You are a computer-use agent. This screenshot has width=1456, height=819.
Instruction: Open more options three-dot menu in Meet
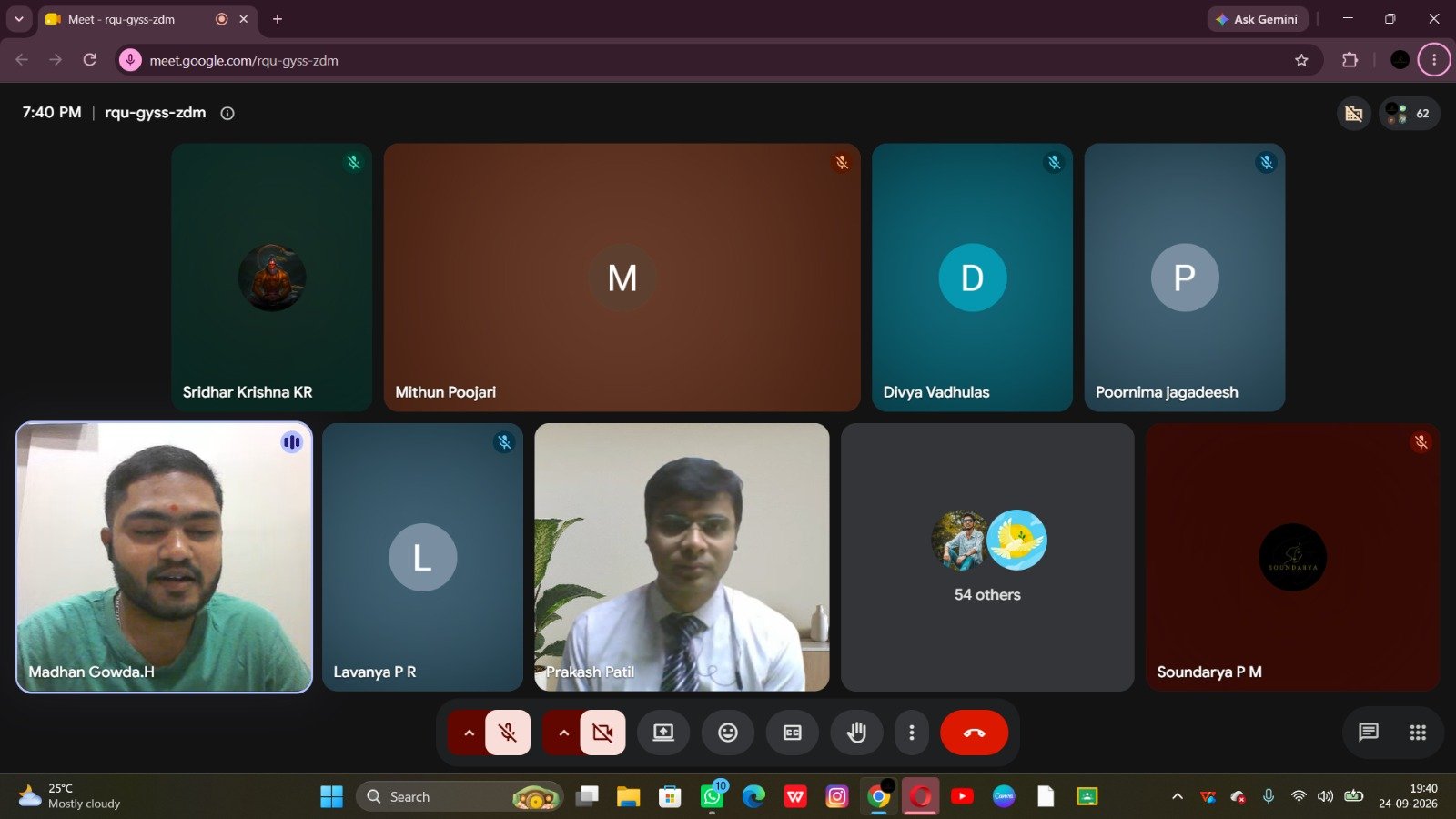[x=912, y=733]
